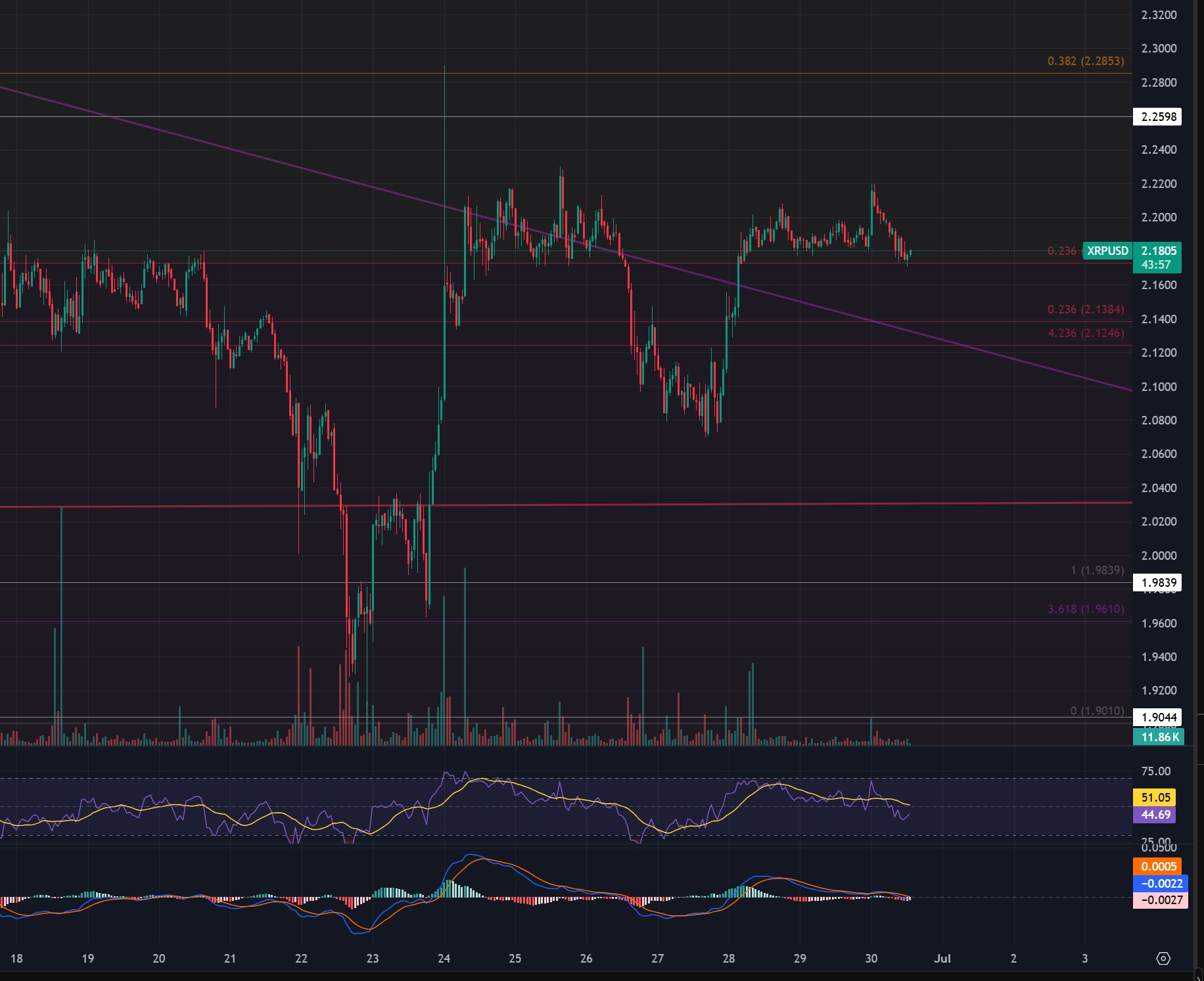
Task: Click the 2.3000 price scale label
Action: 1159,49
